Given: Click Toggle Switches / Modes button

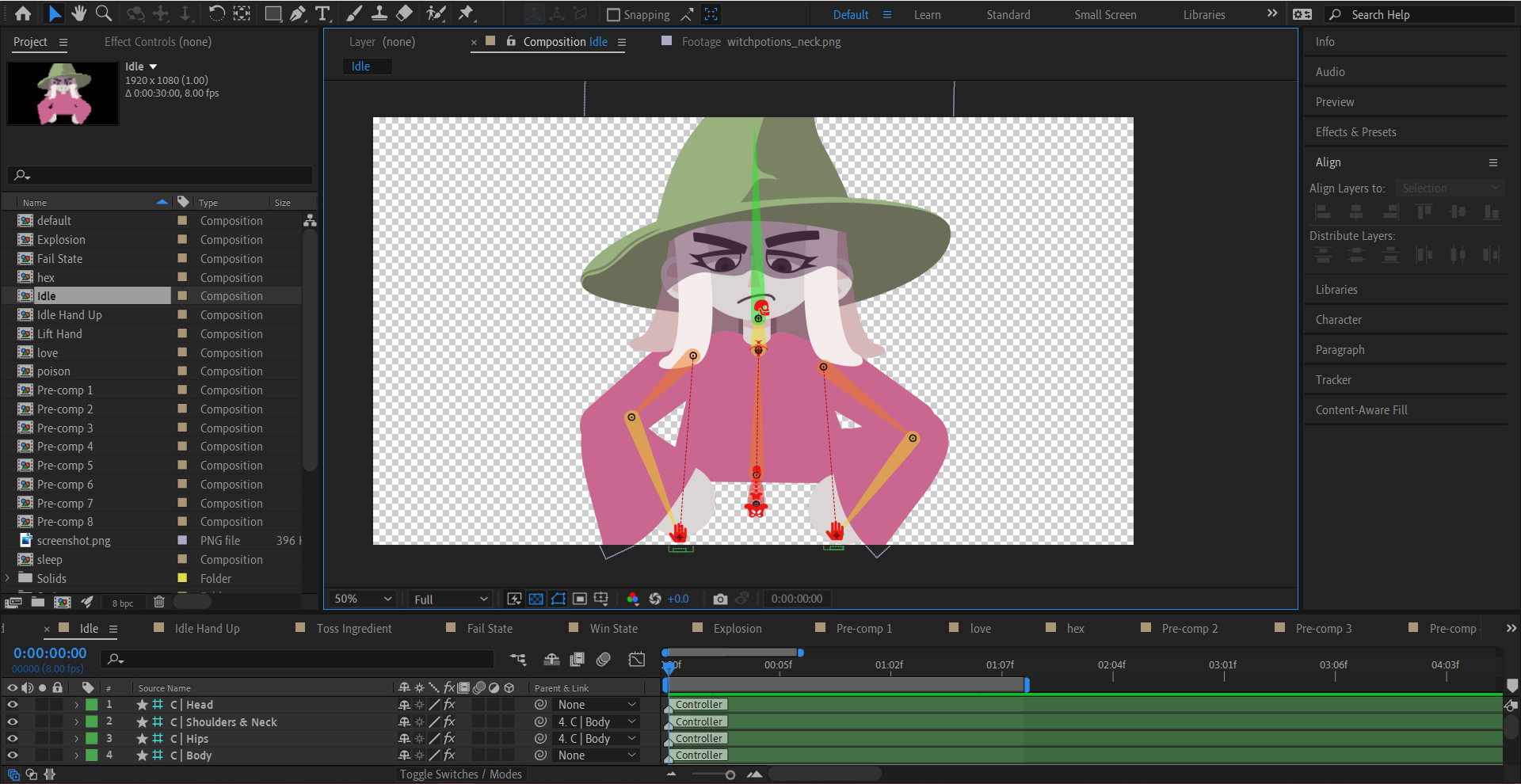Looking at the screenshot, I should coord(460,774).
